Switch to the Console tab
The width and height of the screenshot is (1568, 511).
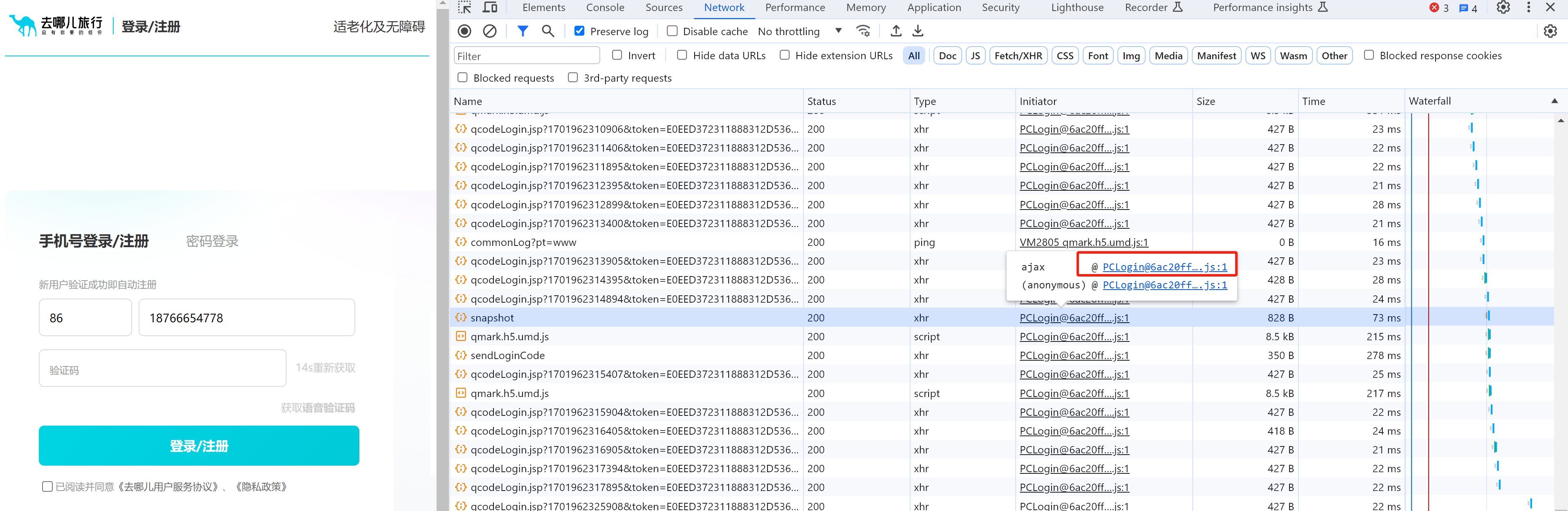point(605,7)
